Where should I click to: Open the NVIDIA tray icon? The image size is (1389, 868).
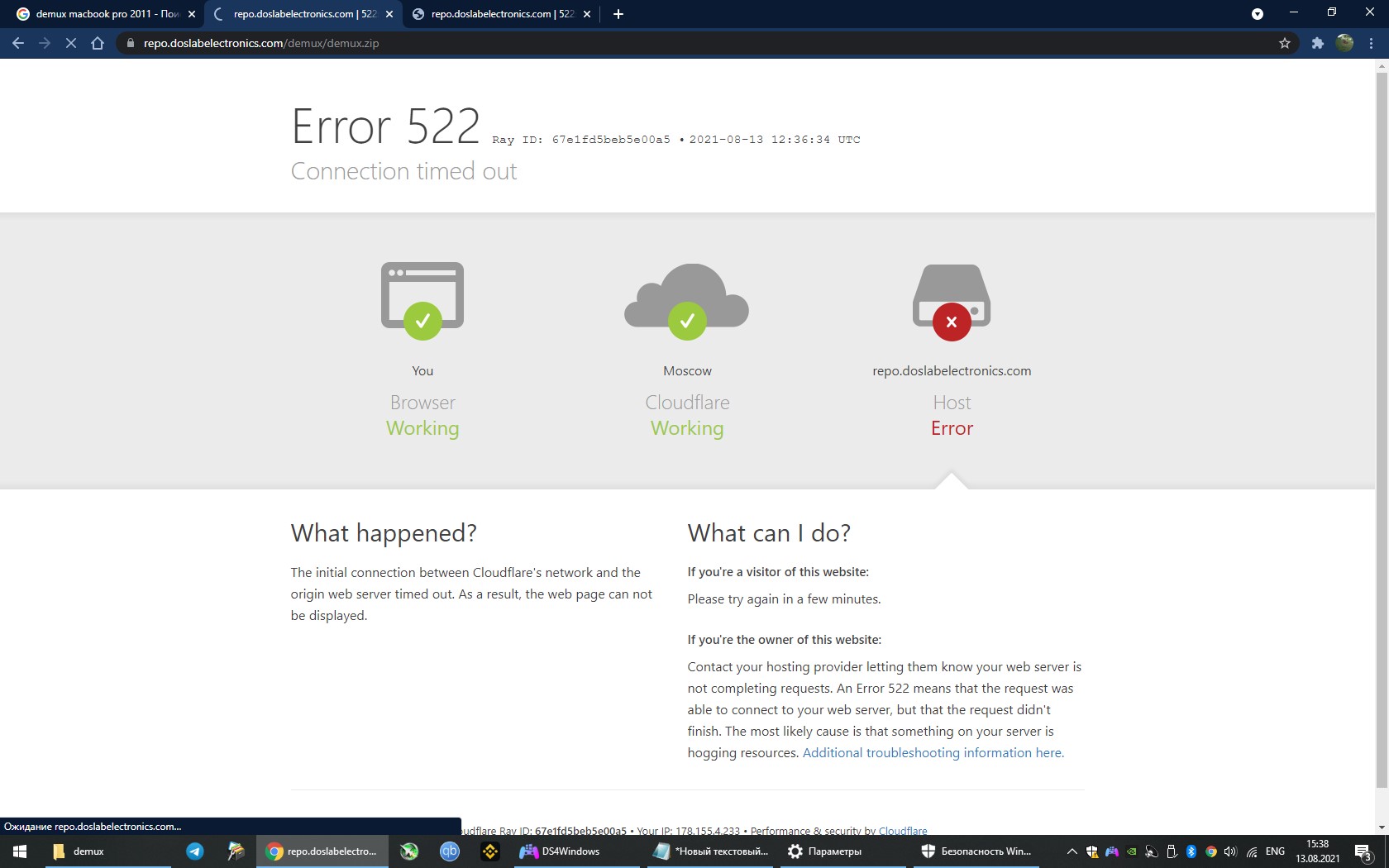[x=1132, y=851]
